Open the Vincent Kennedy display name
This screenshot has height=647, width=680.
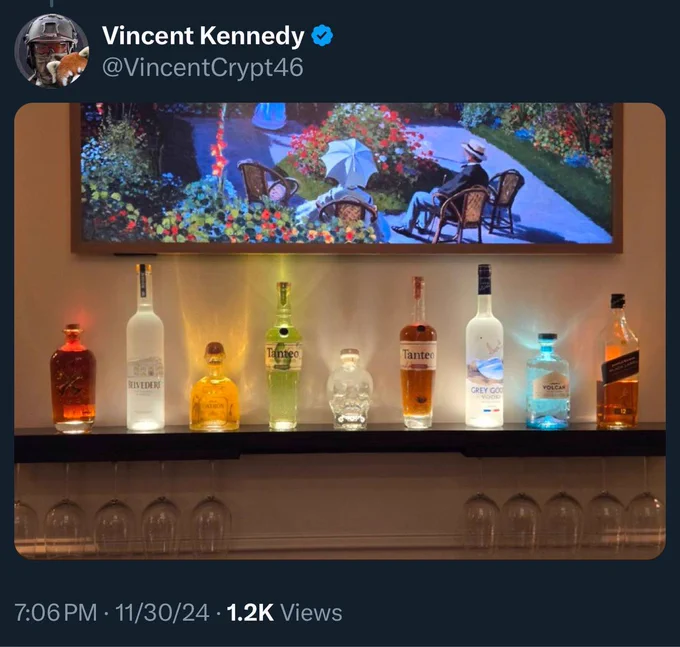203,36
